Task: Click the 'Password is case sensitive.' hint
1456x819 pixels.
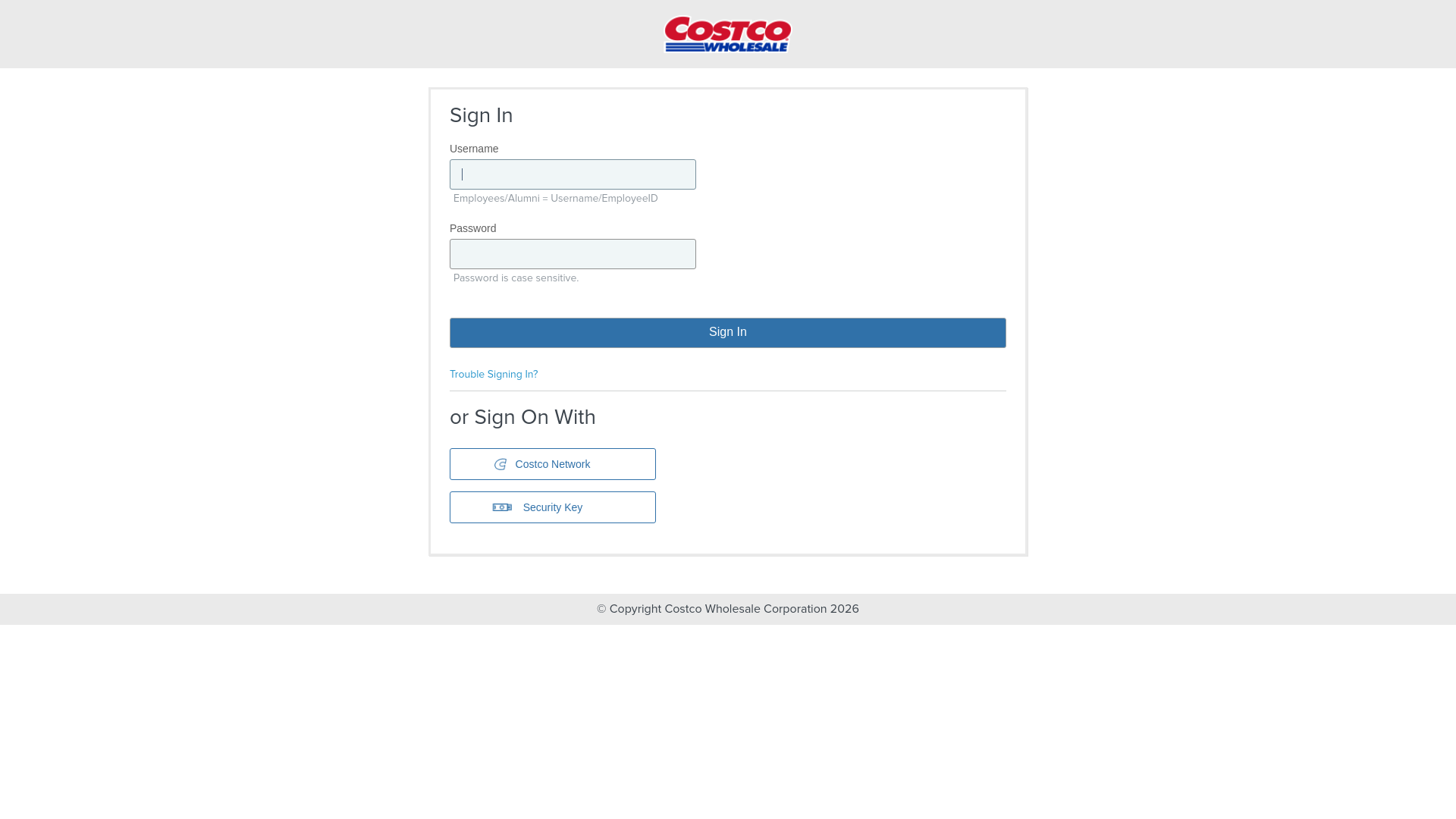Action: 516,278
